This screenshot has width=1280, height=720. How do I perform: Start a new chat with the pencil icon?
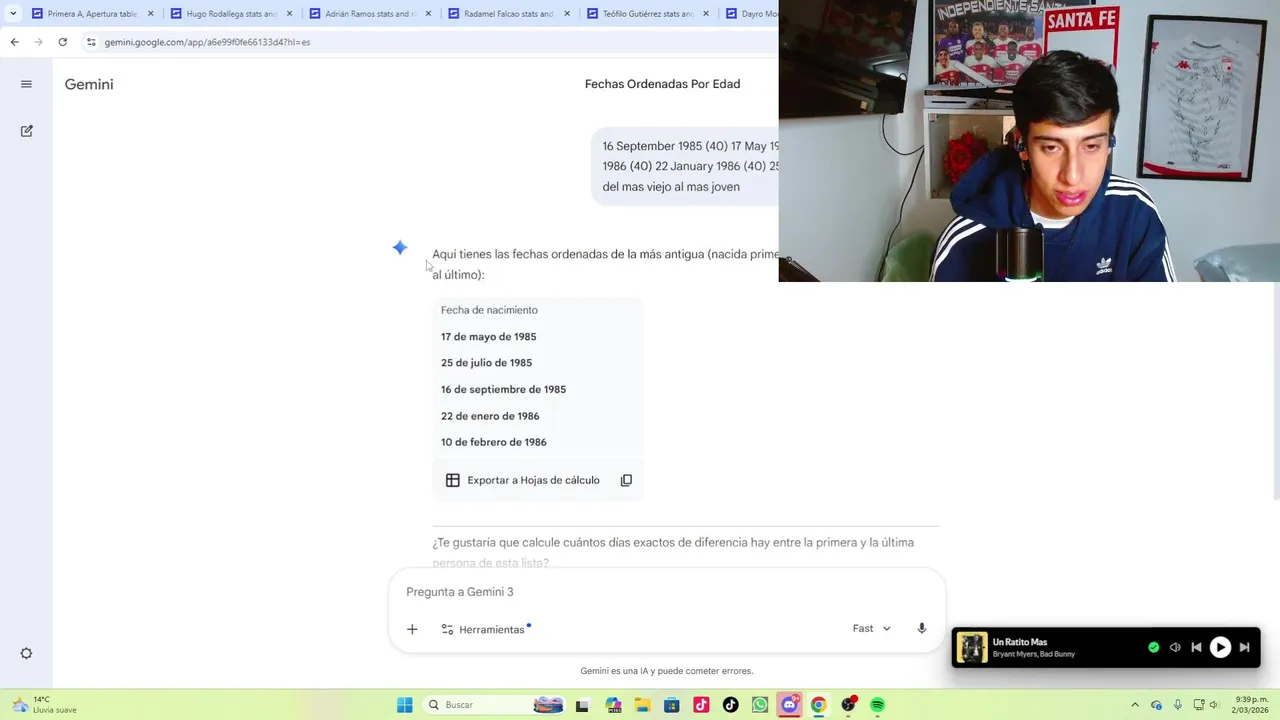coord(26,131)
